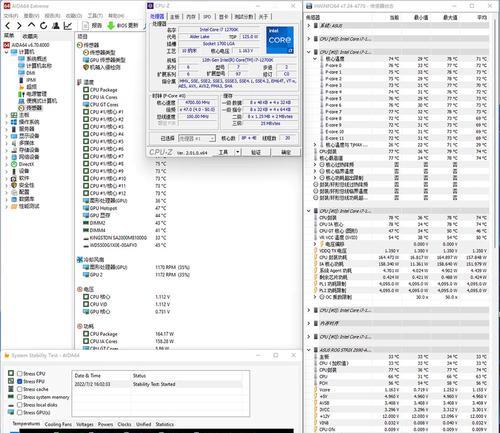Enable the Stress system memory checkbox
This screenshot has width=500, height=433.
(x=20, y=397)
